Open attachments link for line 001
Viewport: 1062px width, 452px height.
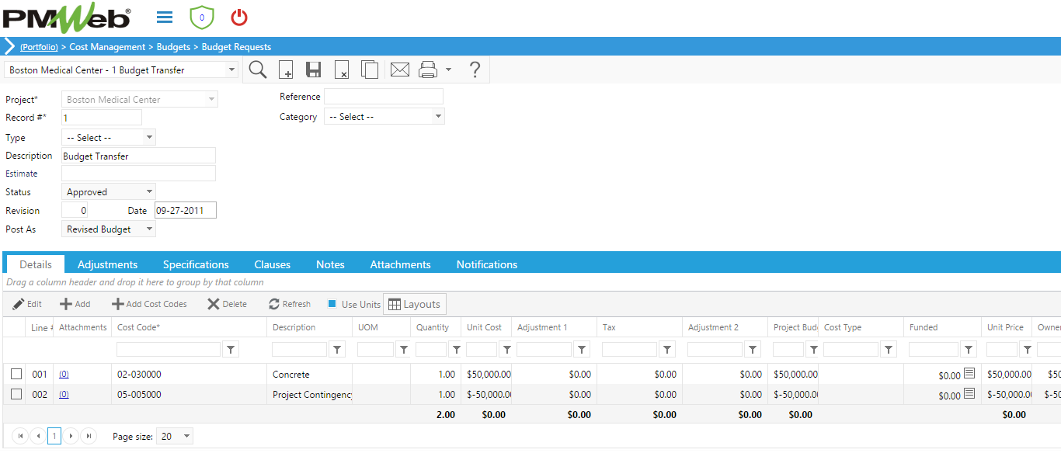tap(64, 374)
